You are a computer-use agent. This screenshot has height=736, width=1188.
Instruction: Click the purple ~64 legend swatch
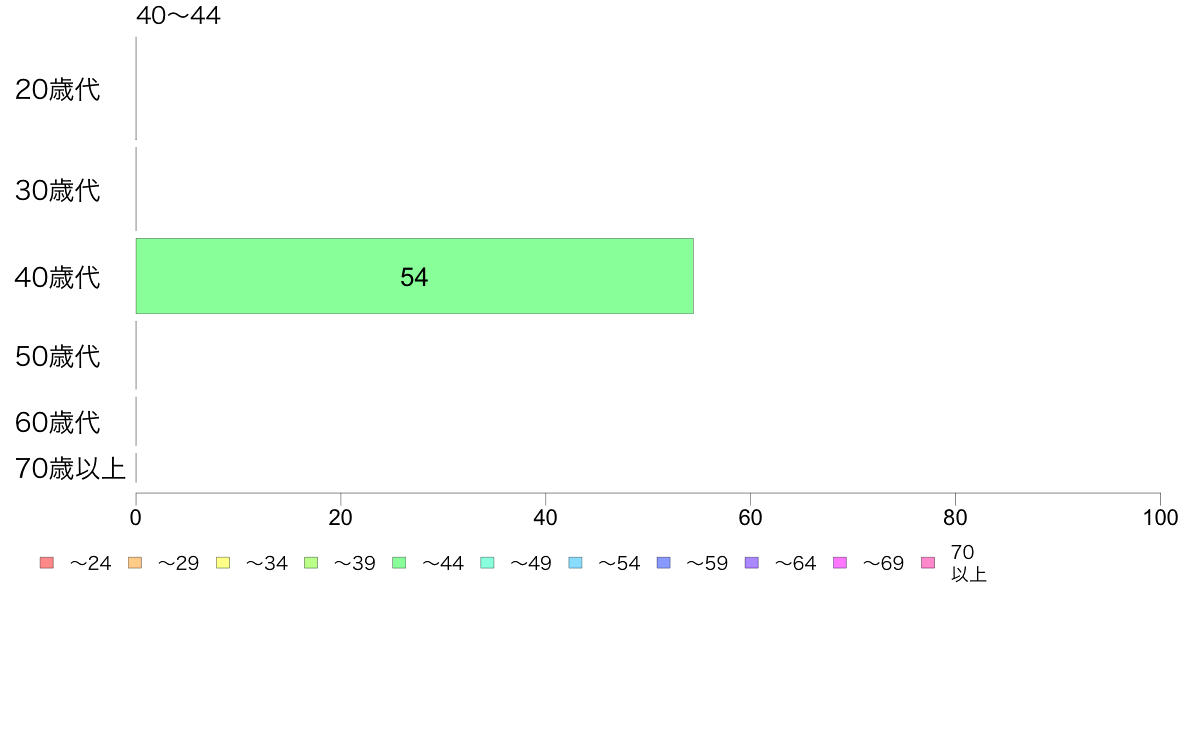tap(752, 562)
